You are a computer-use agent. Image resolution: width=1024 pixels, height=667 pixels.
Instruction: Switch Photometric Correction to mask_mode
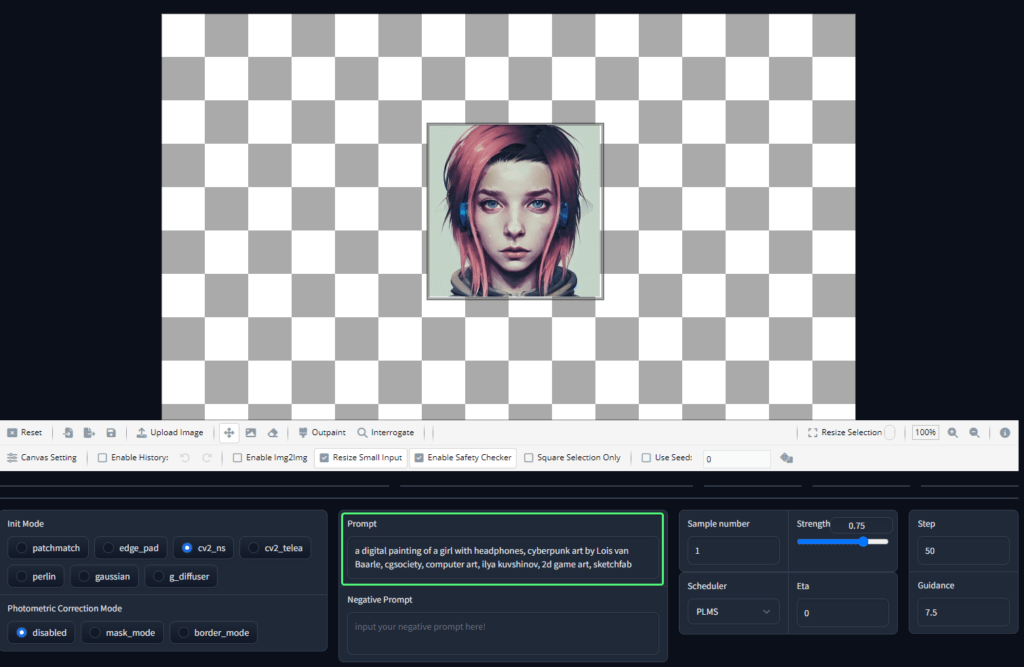click(122, 632)
